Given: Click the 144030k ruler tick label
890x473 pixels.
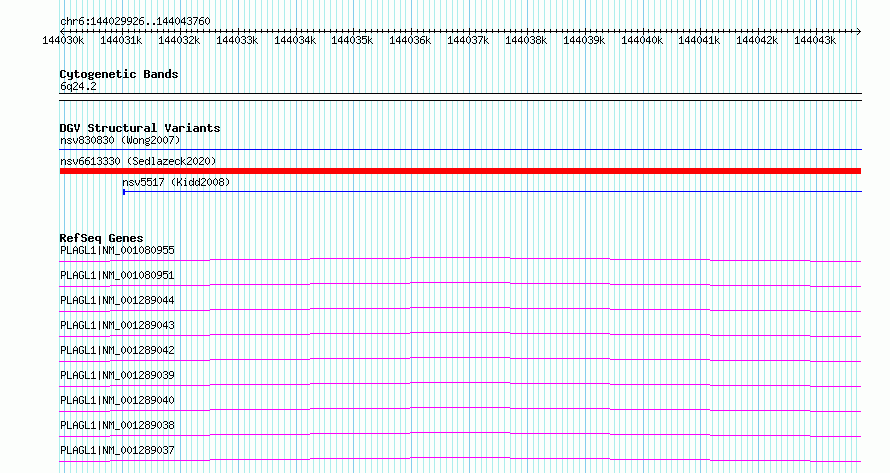Looking at the screenshot, I should click(64, 40).
